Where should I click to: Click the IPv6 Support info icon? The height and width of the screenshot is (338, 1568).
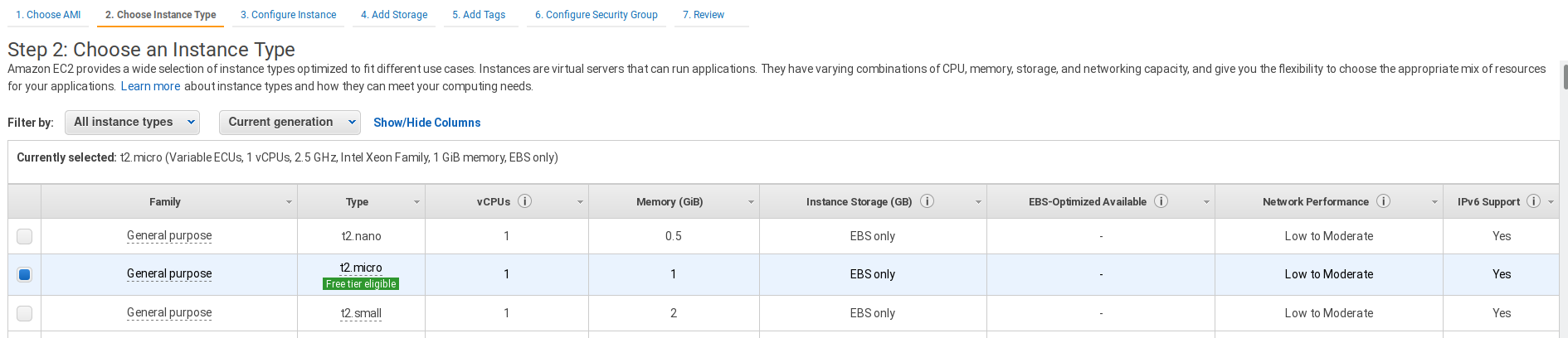click(x=1533, y=201)
